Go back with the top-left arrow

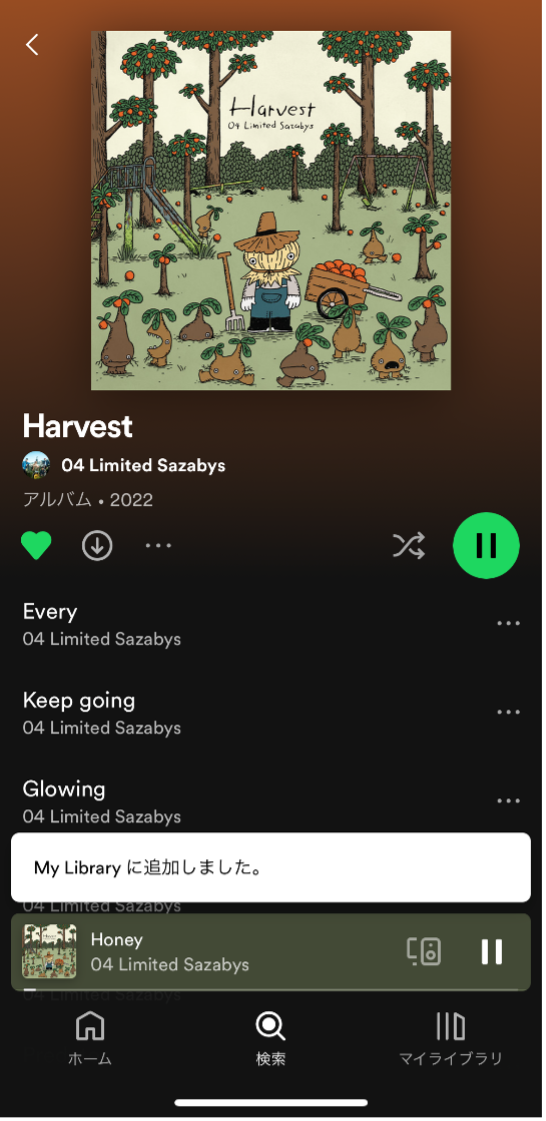(x=32, y=44)
